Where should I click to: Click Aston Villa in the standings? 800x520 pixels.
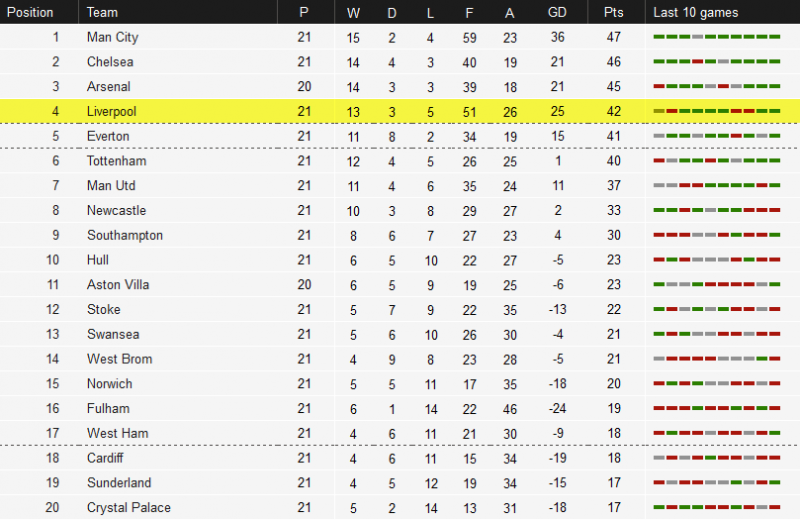tap(118, 285)
